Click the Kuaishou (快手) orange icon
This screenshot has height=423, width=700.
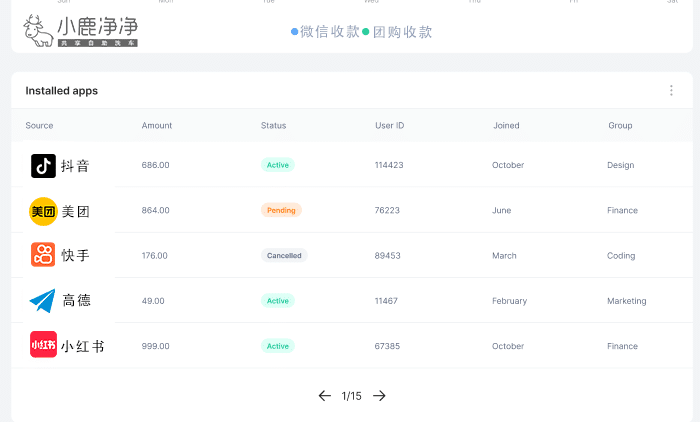tap(43, 255)
